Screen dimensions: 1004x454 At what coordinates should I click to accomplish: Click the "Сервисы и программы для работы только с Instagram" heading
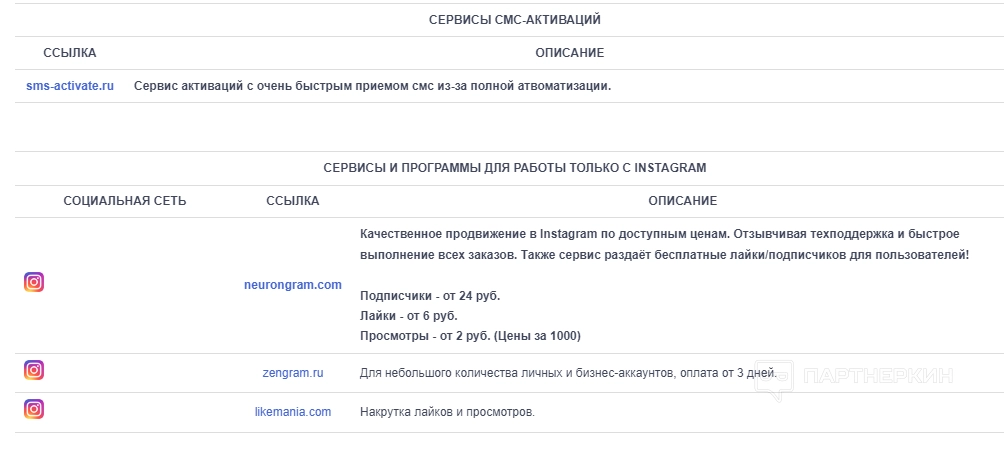tap(515, 168)
